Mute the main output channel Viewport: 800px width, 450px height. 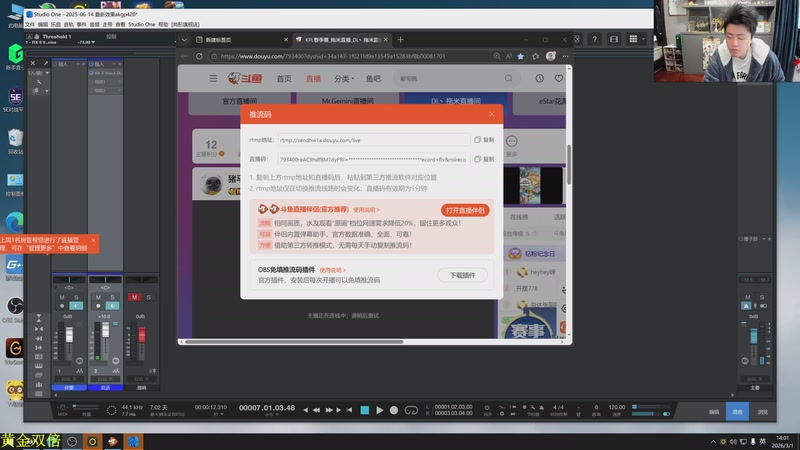(x=747, y=297)
